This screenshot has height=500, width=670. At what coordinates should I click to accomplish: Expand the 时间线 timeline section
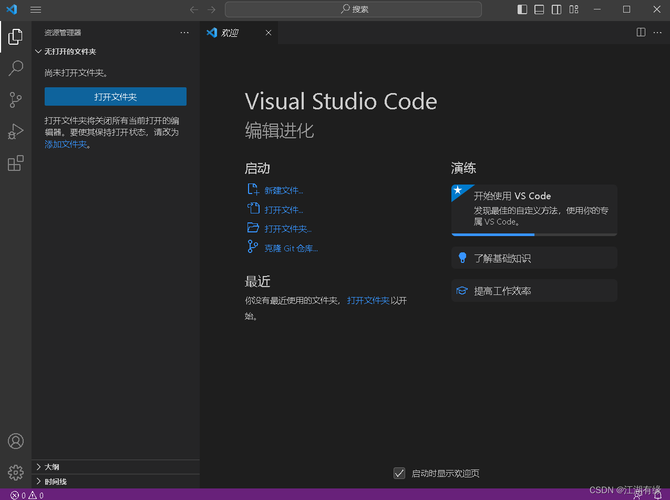pos(55,481)
